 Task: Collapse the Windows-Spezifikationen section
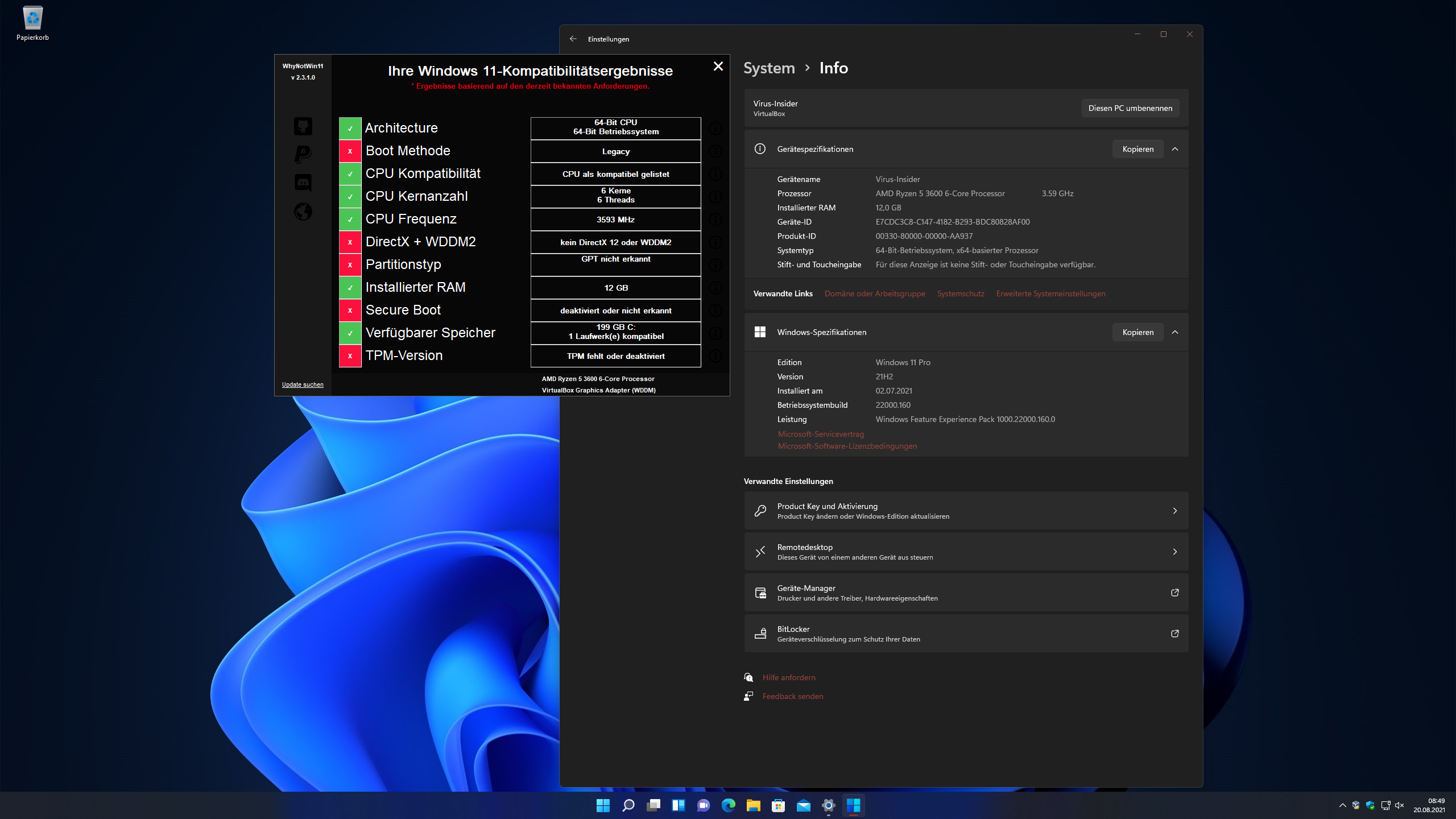(x=1175, y=332)
